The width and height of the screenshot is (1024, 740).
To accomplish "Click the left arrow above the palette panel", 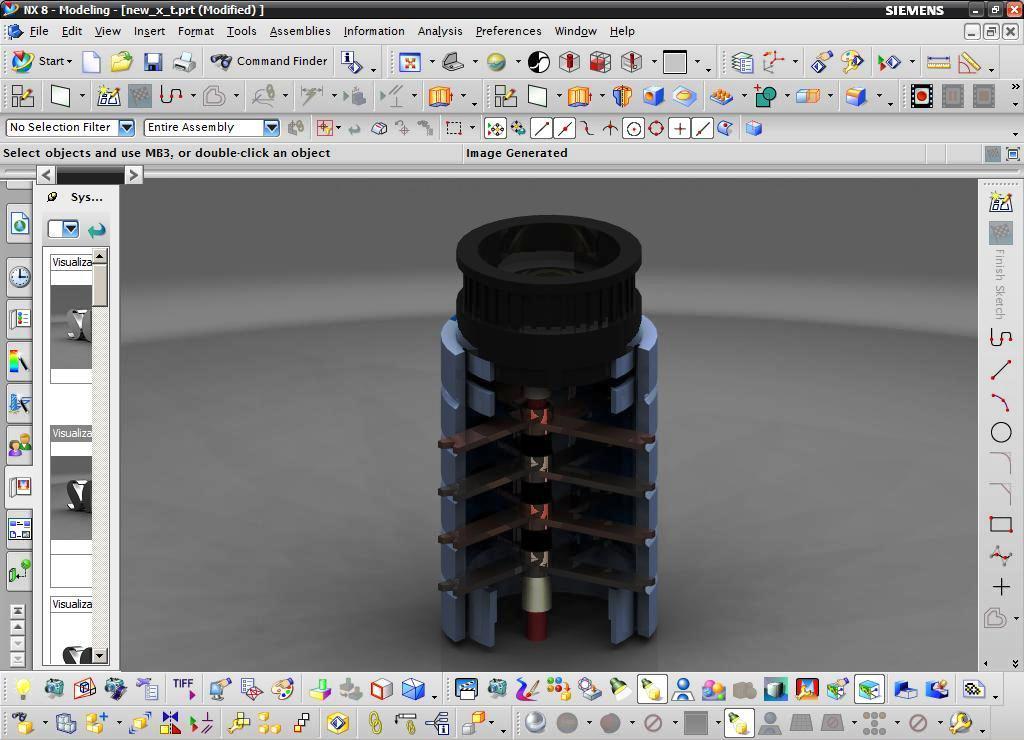I will tap(45, 175).
